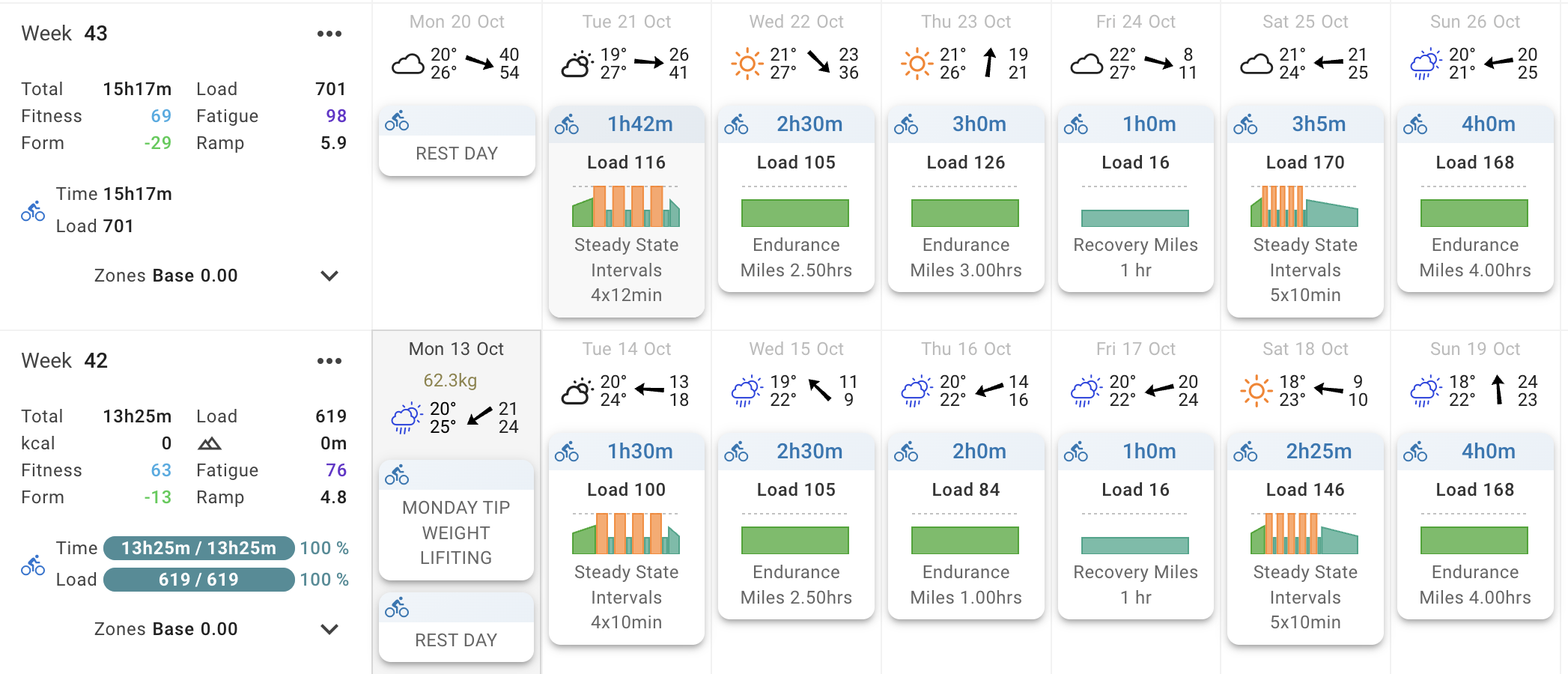Click Tue 14 Oct interval workout chart
The width and height of the screenshot is (1568, 674).
(x=626, y=533)
